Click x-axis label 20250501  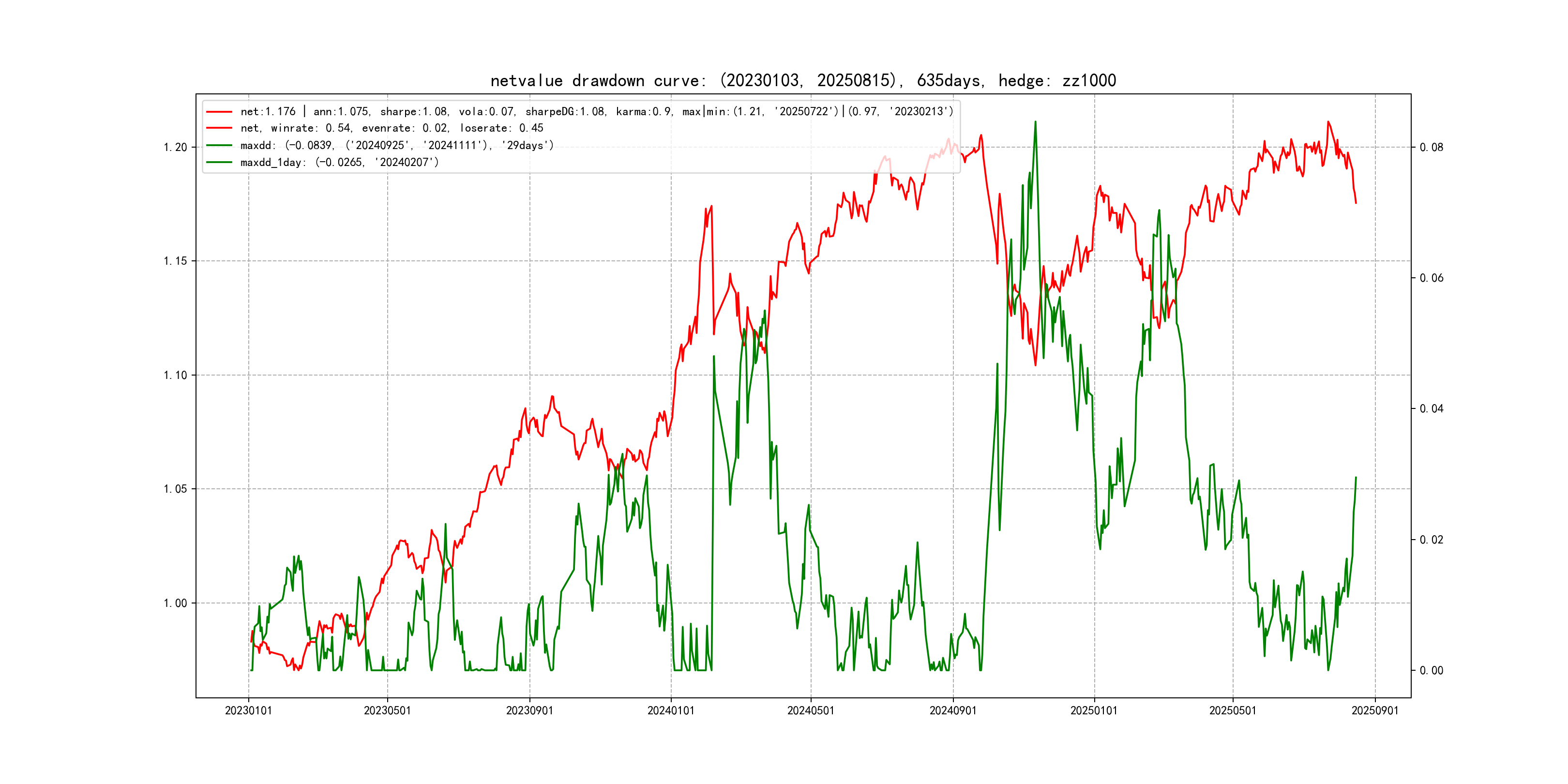1233,710
